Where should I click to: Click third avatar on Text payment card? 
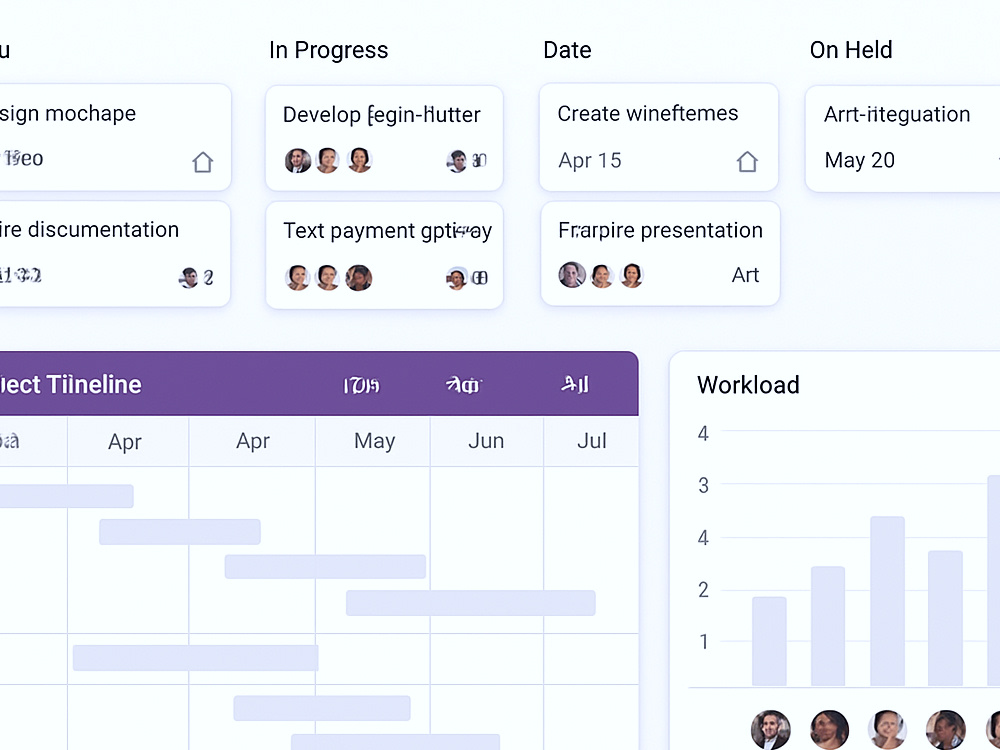(358, 277)
